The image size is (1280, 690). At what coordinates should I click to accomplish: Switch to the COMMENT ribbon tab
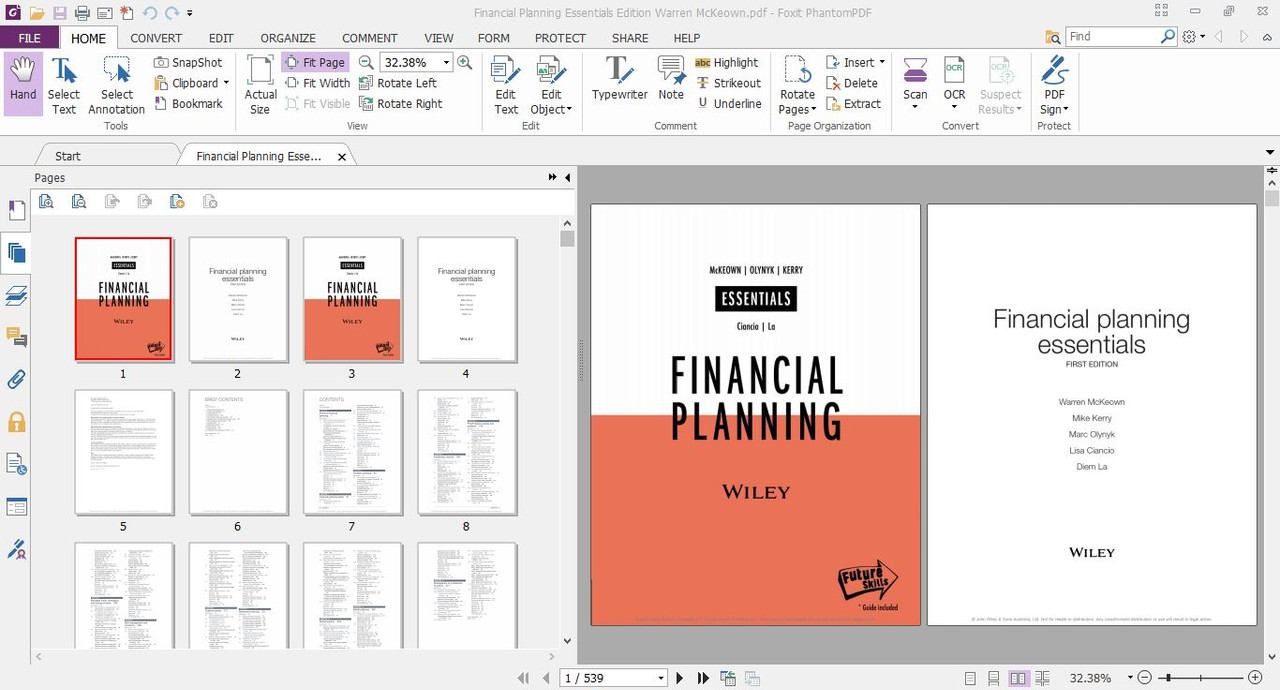tap(370, 38)
